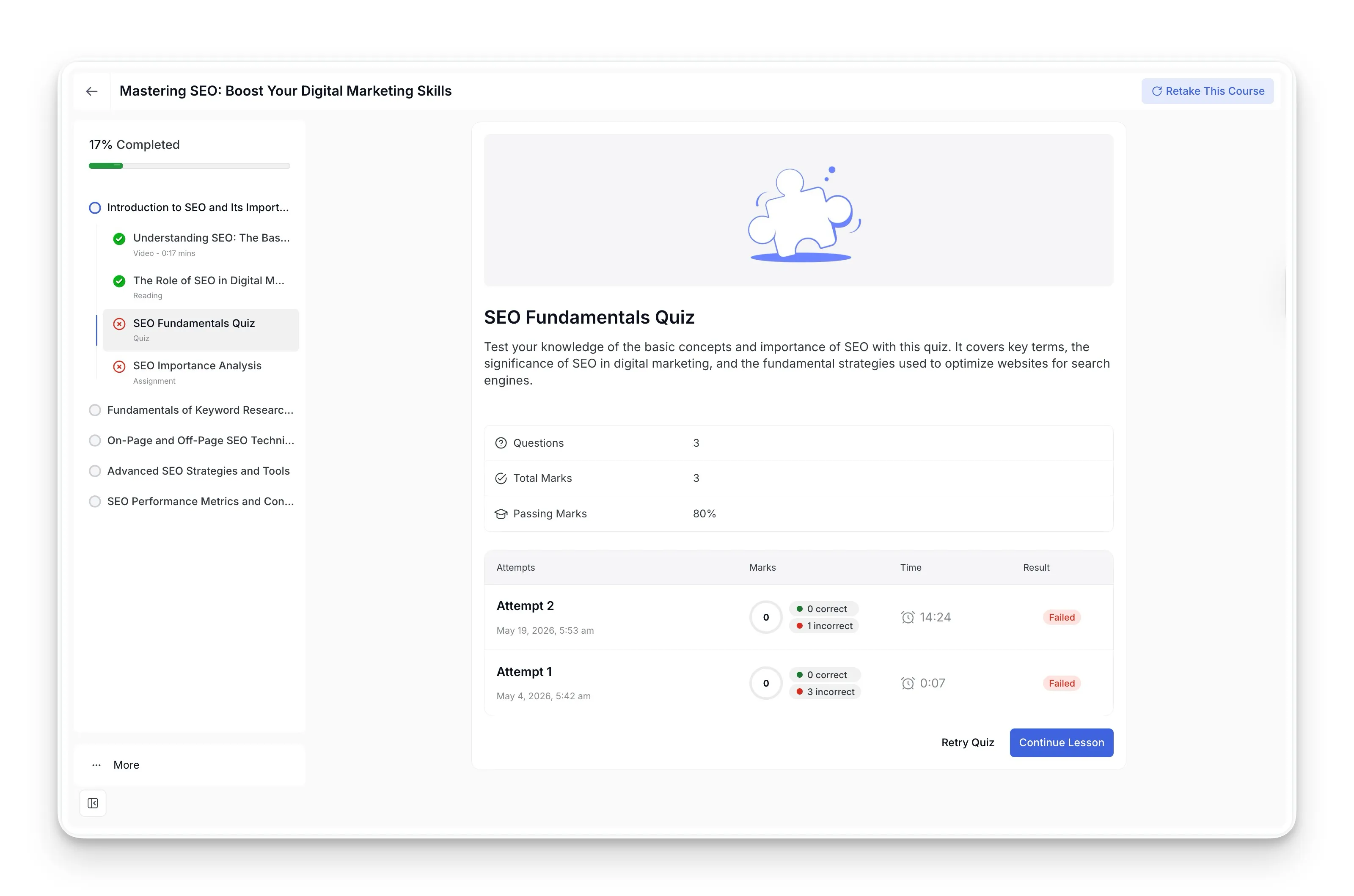Collapse the sidebar panel icon
This screenshot has height=896, width=1354.
93,803
